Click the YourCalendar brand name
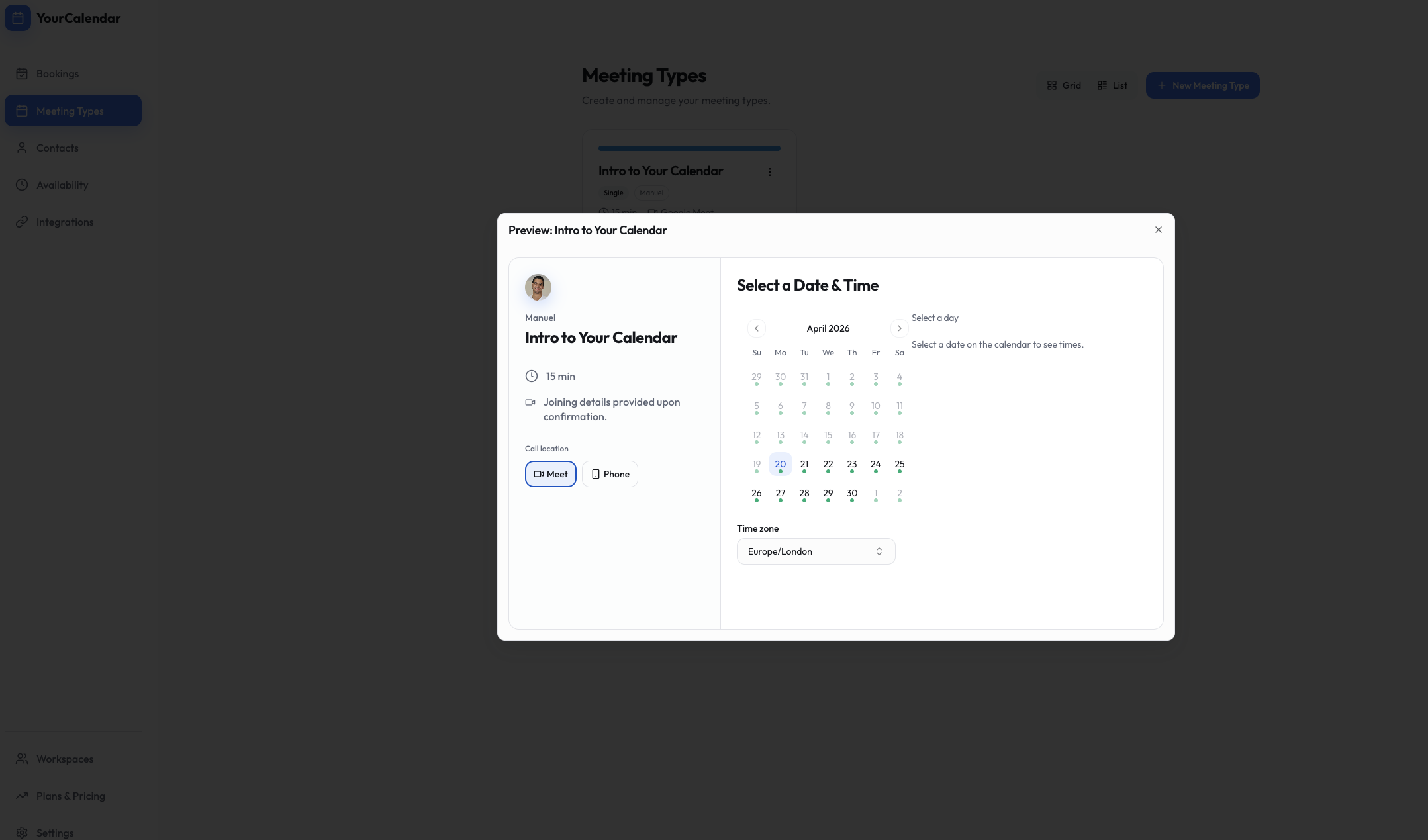This screenshot has height=840, width=1428. pos(79,18)
